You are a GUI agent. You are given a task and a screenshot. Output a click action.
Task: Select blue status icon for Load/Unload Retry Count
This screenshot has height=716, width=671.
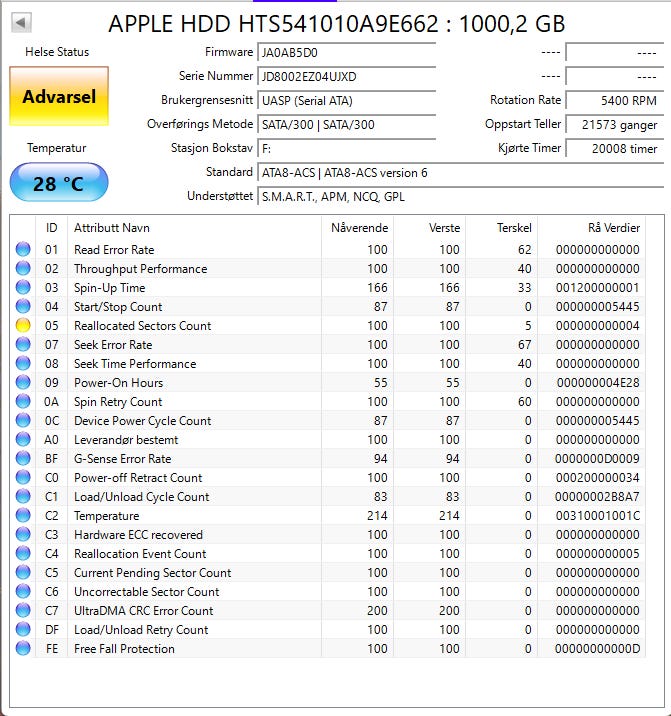tap(23, 629)
